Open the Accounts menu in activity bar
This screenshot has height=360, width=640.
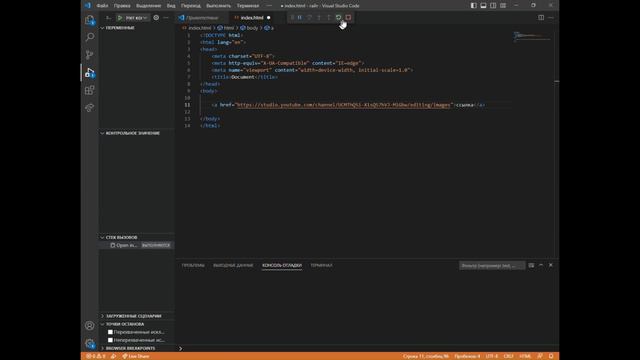[89, 326]
